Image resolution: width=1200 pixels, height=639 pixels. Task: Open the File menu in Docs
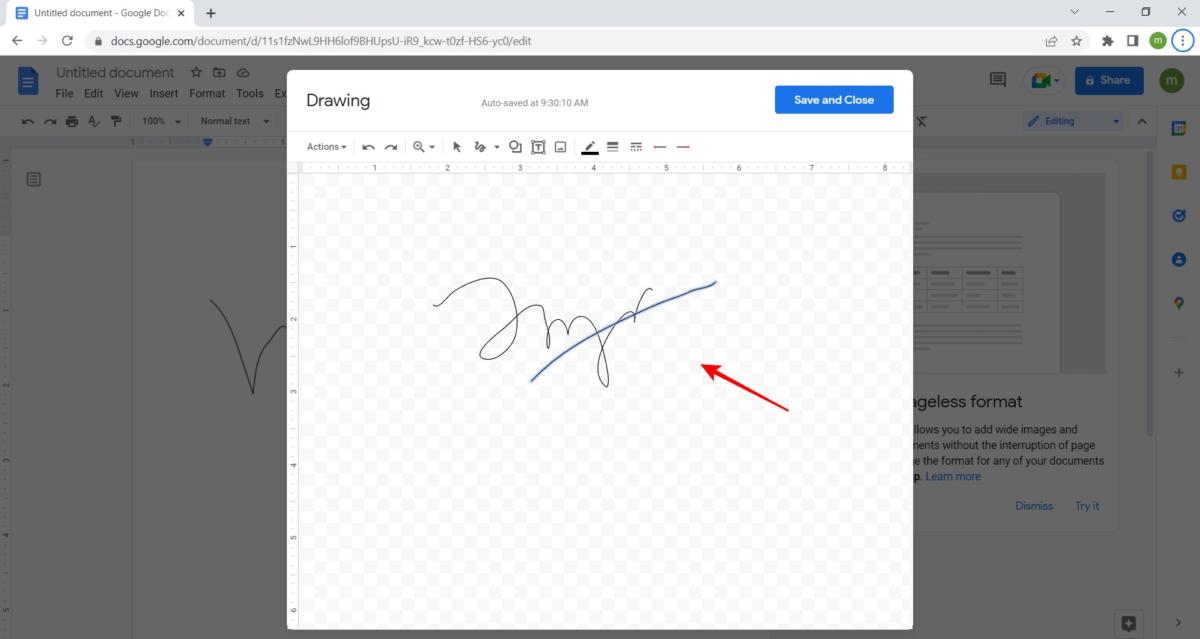(x=64, y=94)
